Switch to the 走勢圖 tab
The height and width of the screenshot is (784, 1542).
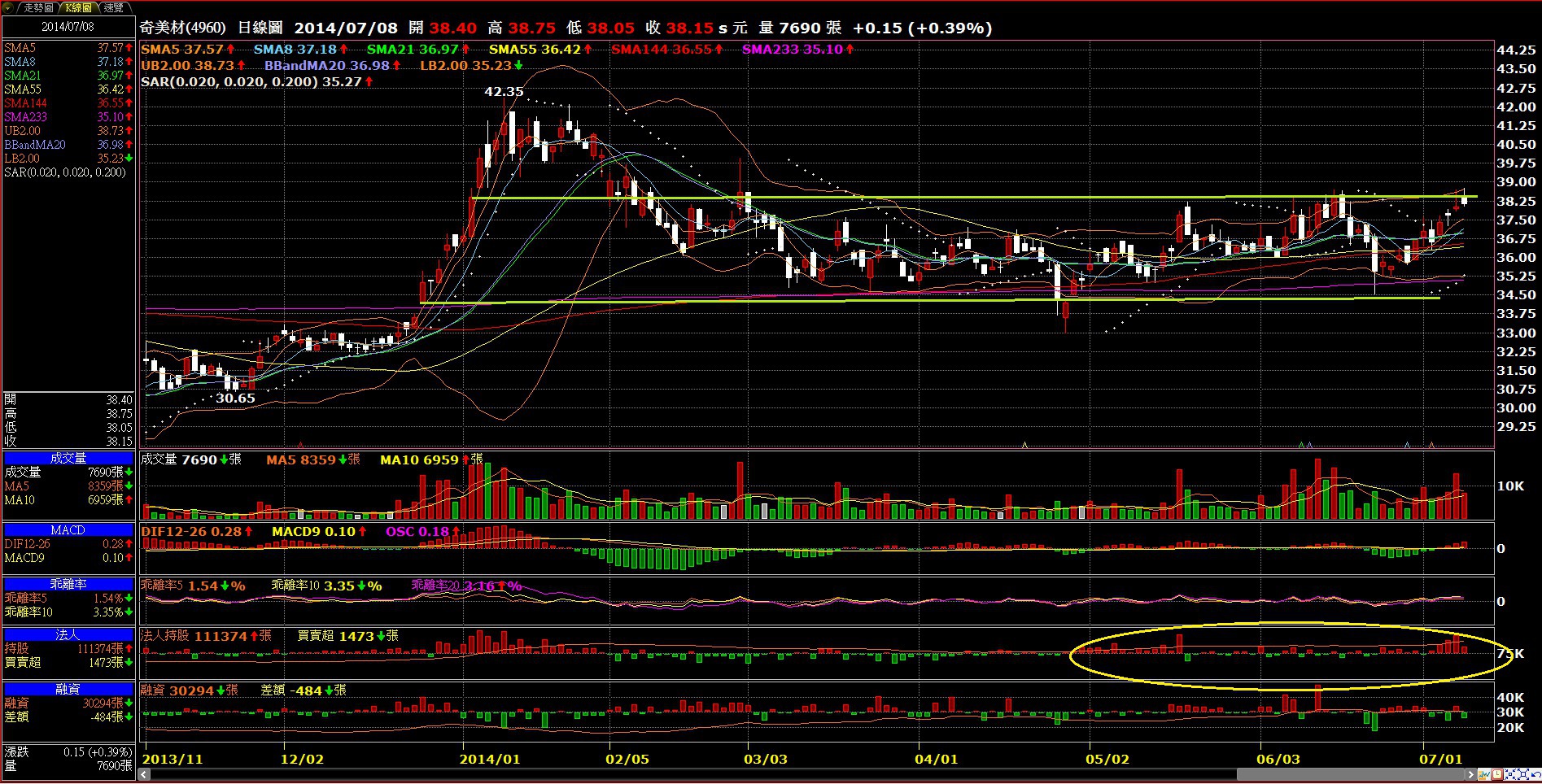[37, 7]
